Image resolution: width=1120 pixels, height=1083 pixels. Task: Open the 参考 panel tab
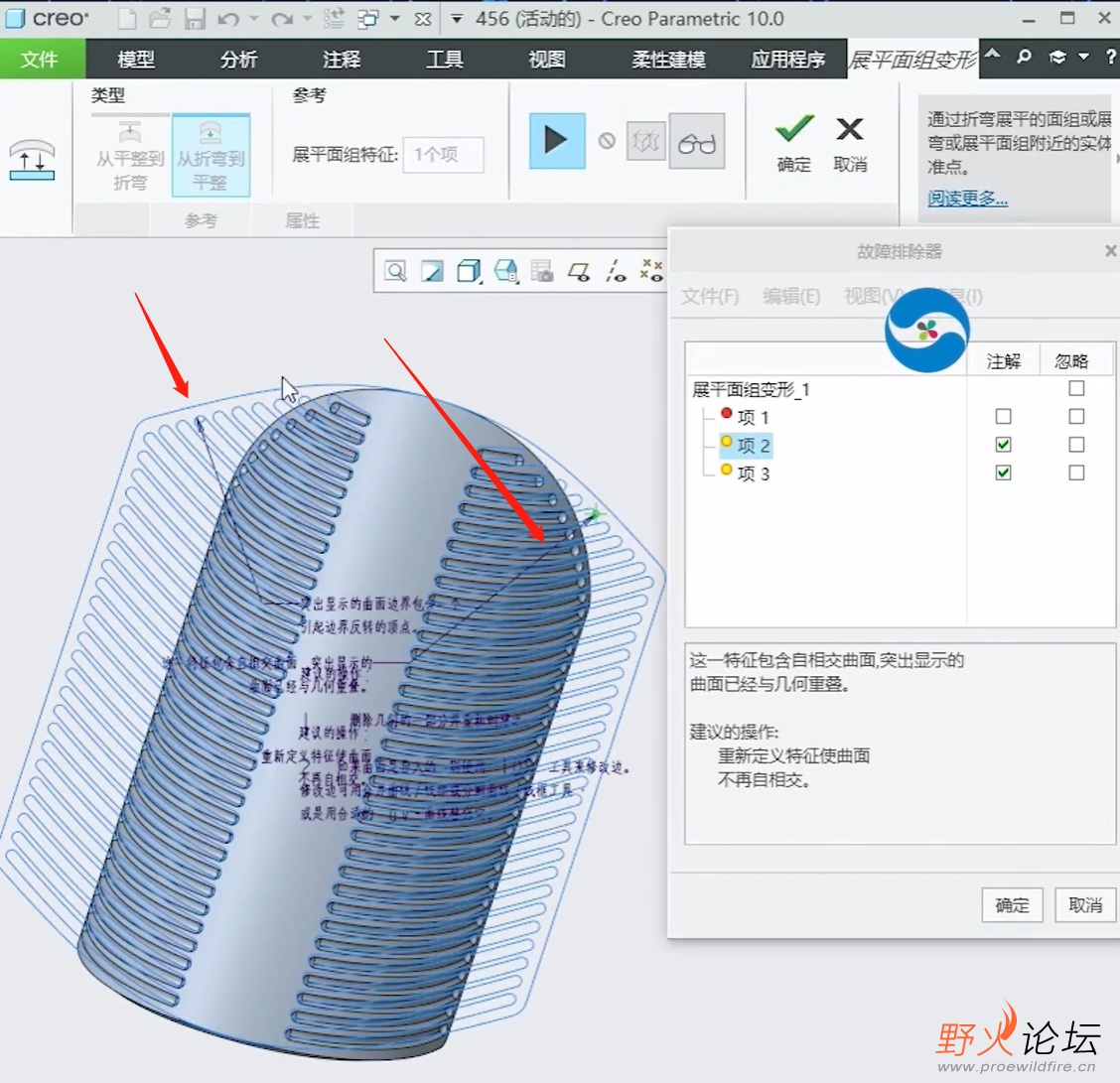click(200, 220)
